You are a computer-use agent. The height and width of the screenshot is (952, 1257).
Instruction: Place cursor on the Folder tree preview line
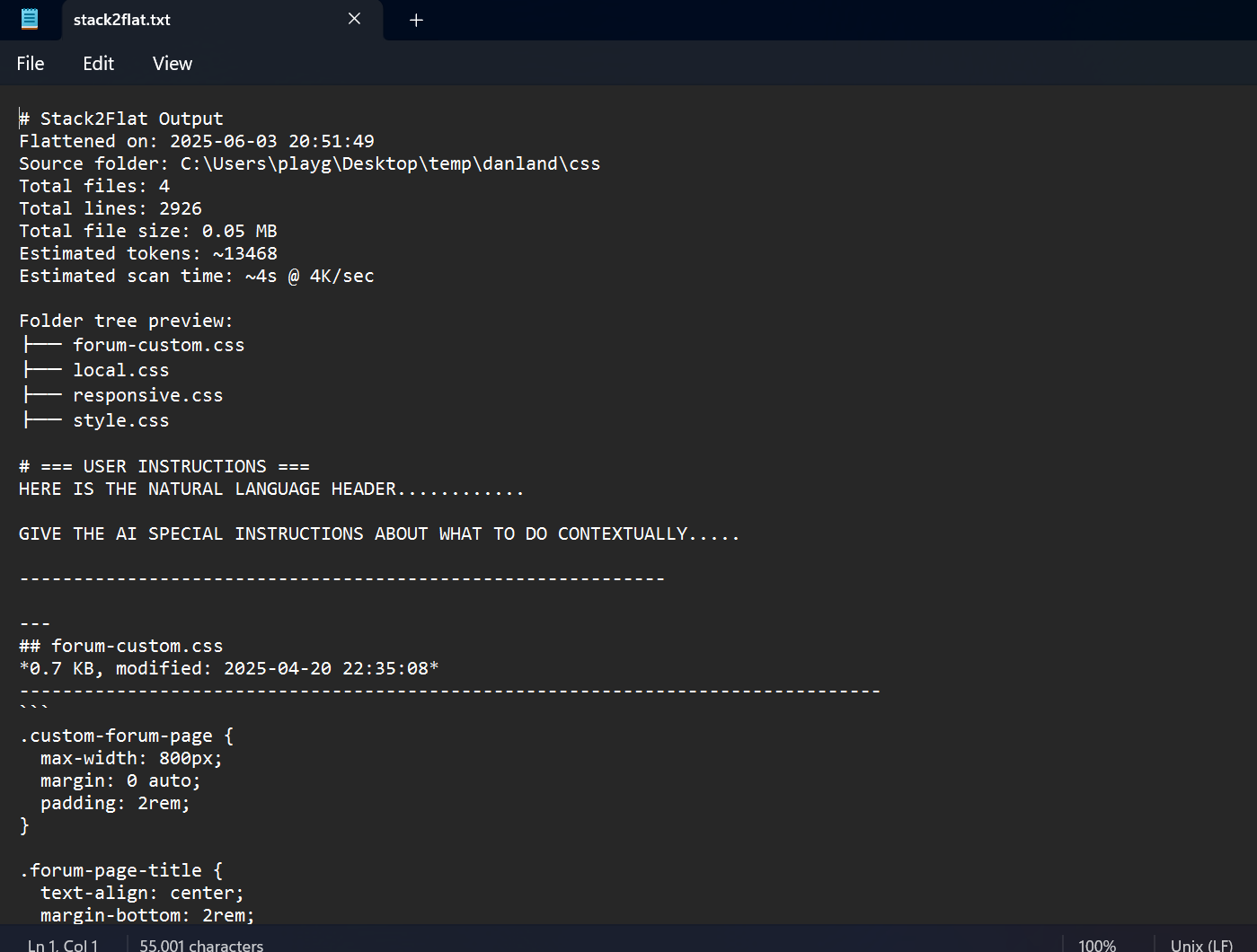pos(126,320)
